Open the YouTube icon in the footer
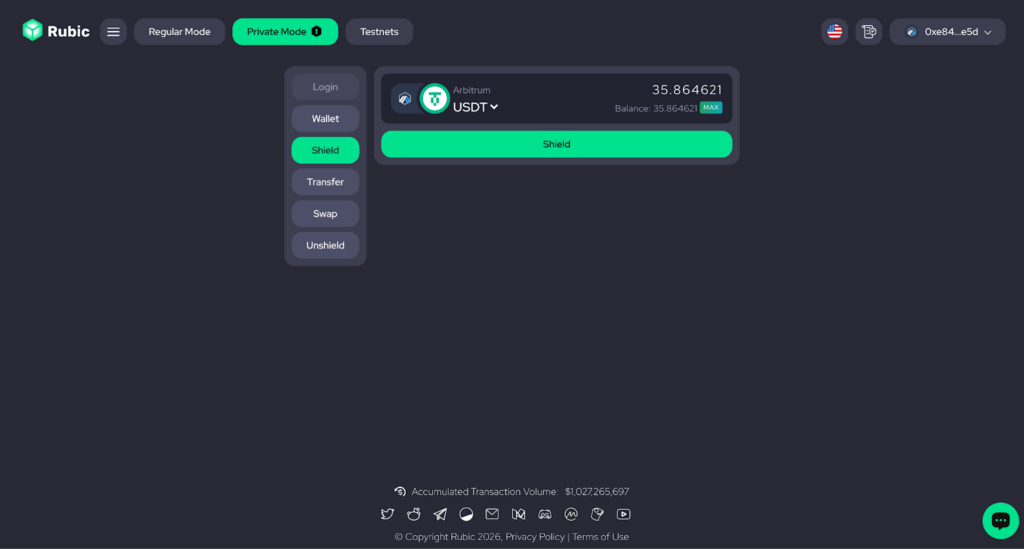Image resolution: width=1024 pixels, height=549 pixels. tap(624, 514)
